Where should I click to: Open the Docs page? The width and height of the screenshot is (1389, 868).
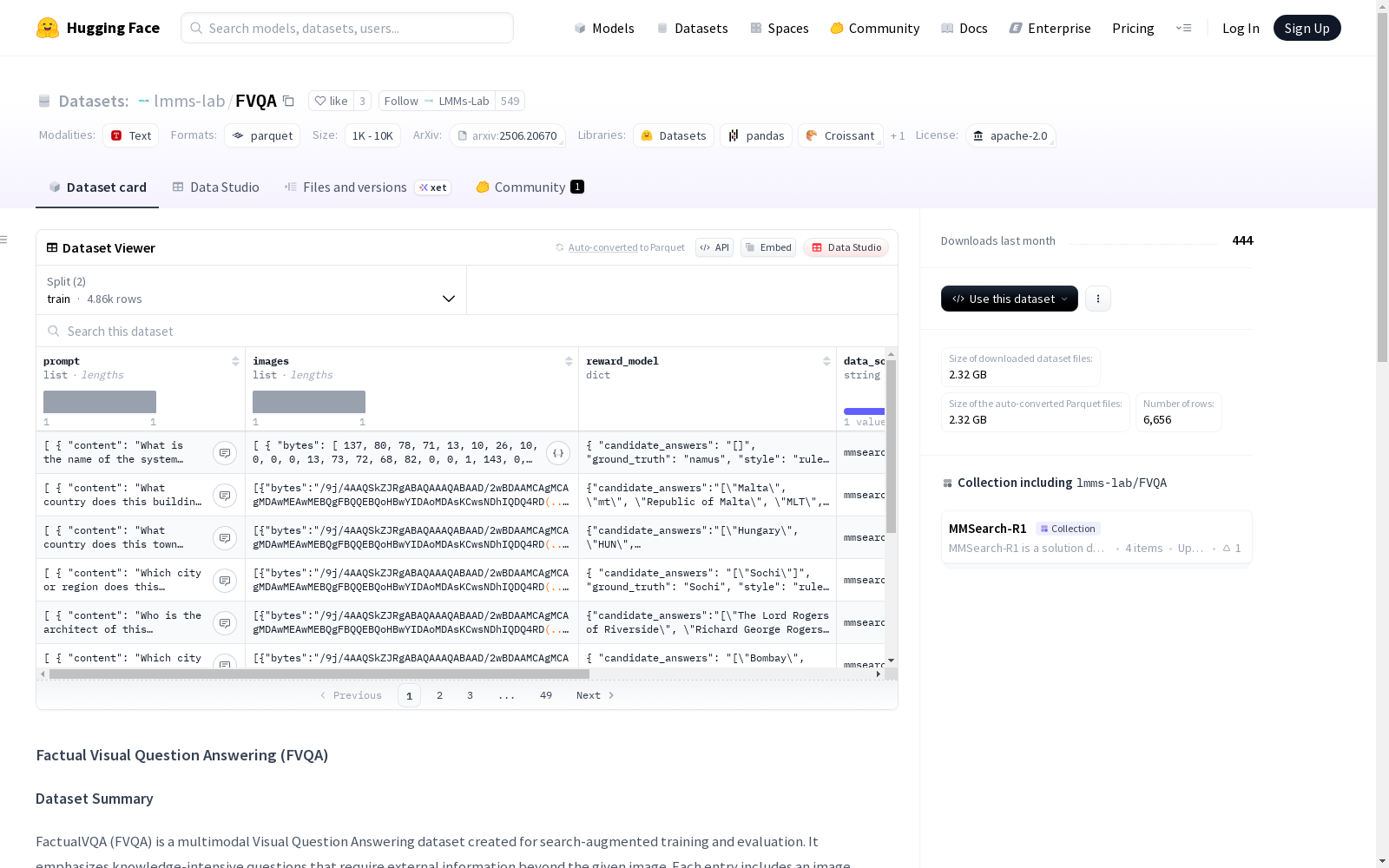[x=964, y=28]
